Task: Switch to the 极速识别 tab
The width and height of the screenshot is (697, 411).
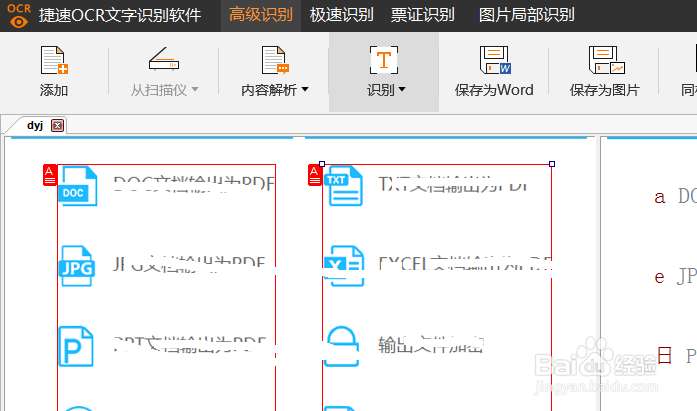Action: [x=341, y=15]
